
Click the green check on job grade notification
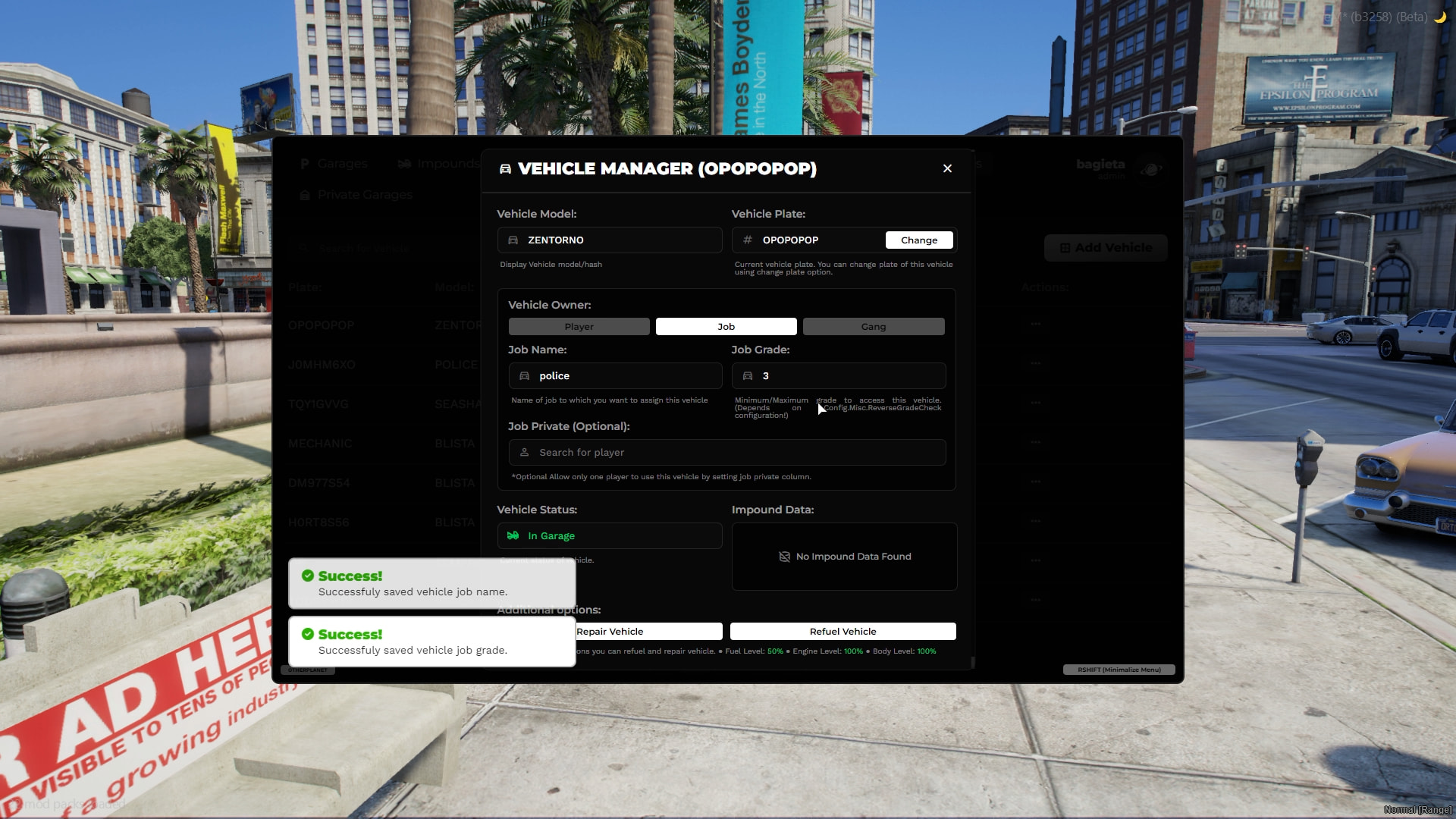click(308, 634)
